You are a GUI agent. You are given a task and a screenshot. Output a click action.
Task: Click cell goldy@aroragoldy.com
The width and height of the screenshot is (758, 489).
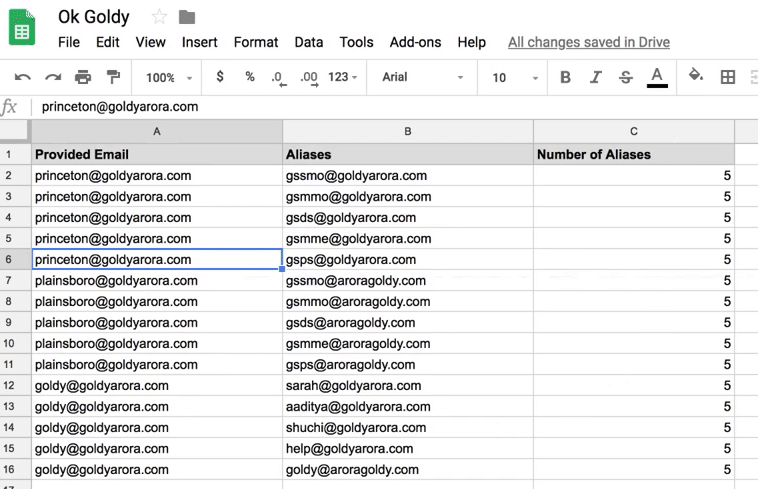[408, 470]
